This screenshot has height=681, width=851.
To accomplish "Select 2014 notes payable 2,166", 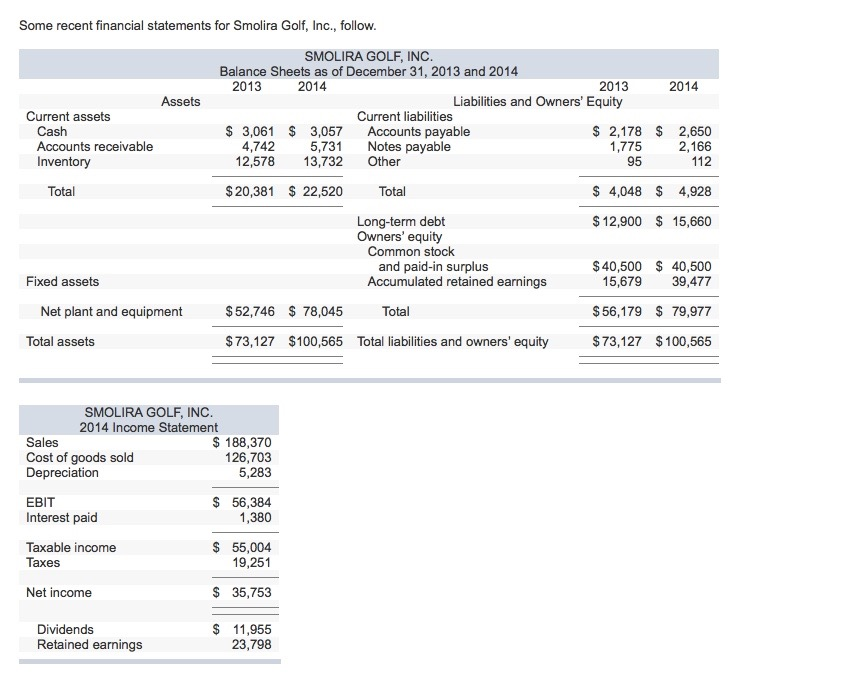I will coord(695,147).
